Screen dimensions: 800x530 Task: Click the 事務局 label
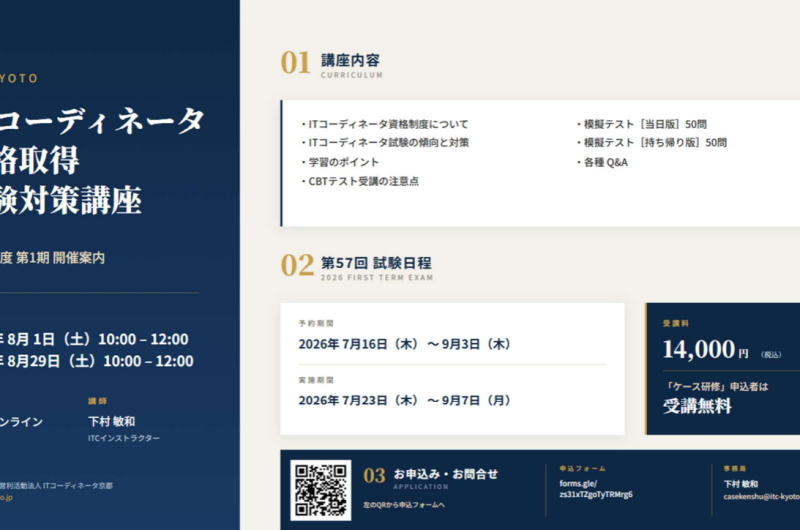[x=735, y=468]
